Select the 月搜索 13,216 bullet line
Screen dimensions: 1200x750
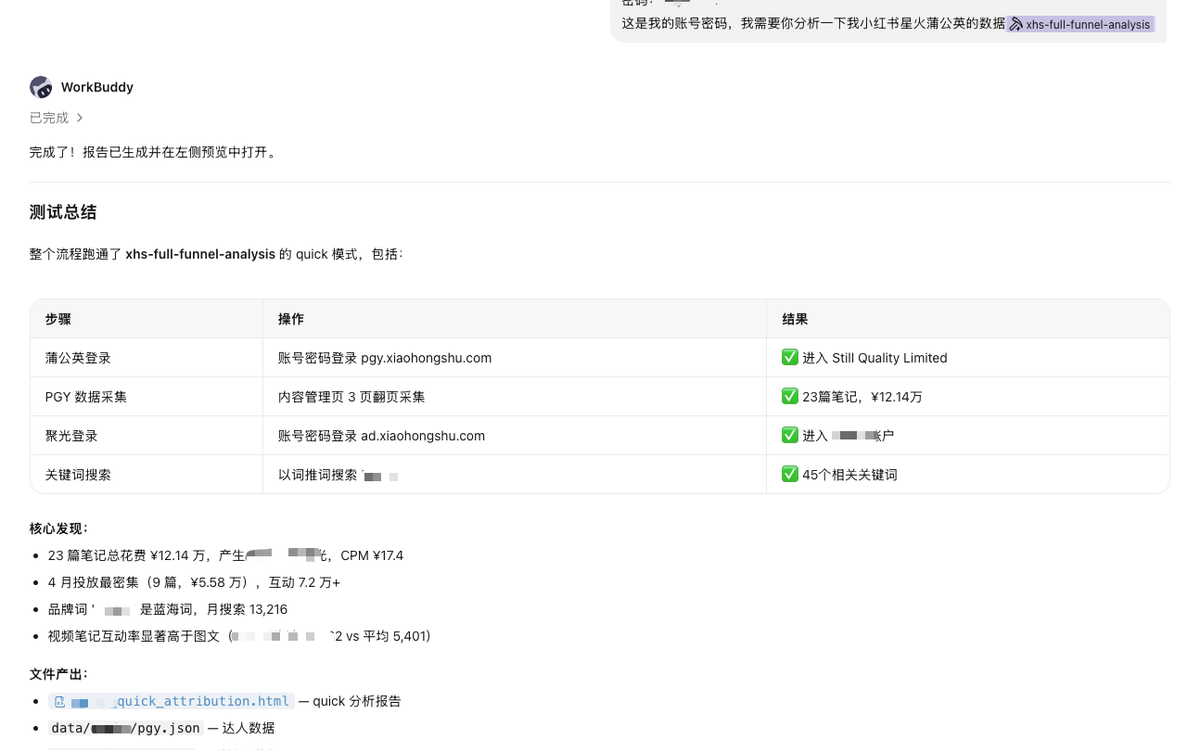coord(168,609)
